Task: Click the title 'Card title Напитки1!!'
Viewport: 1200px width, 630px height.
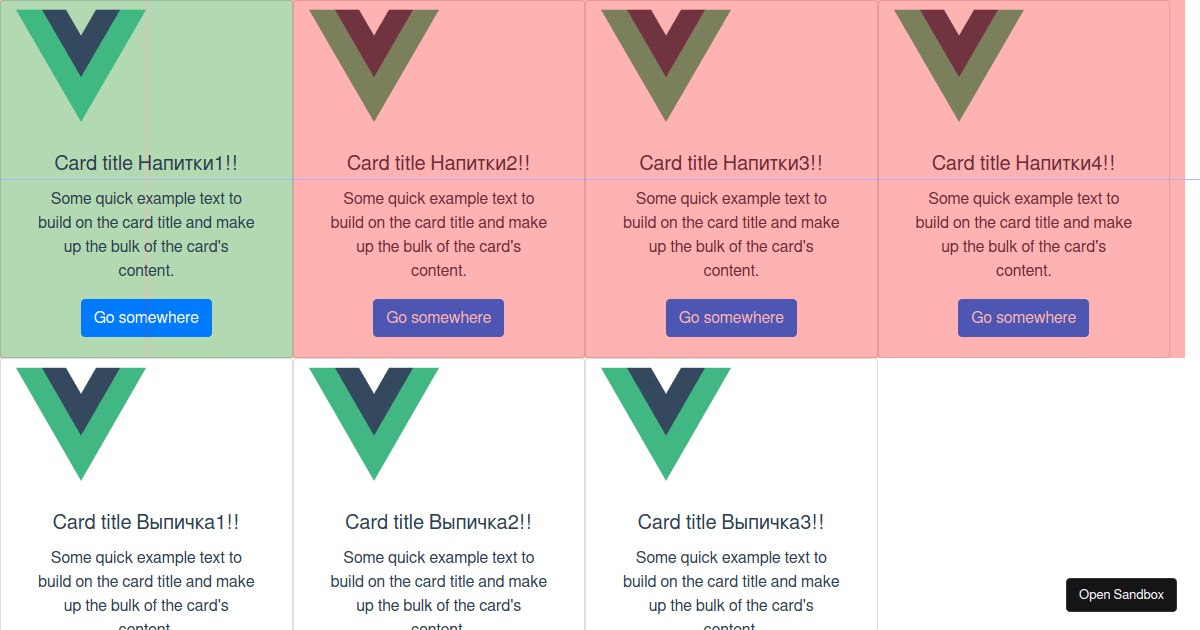Action: point(146,163)
